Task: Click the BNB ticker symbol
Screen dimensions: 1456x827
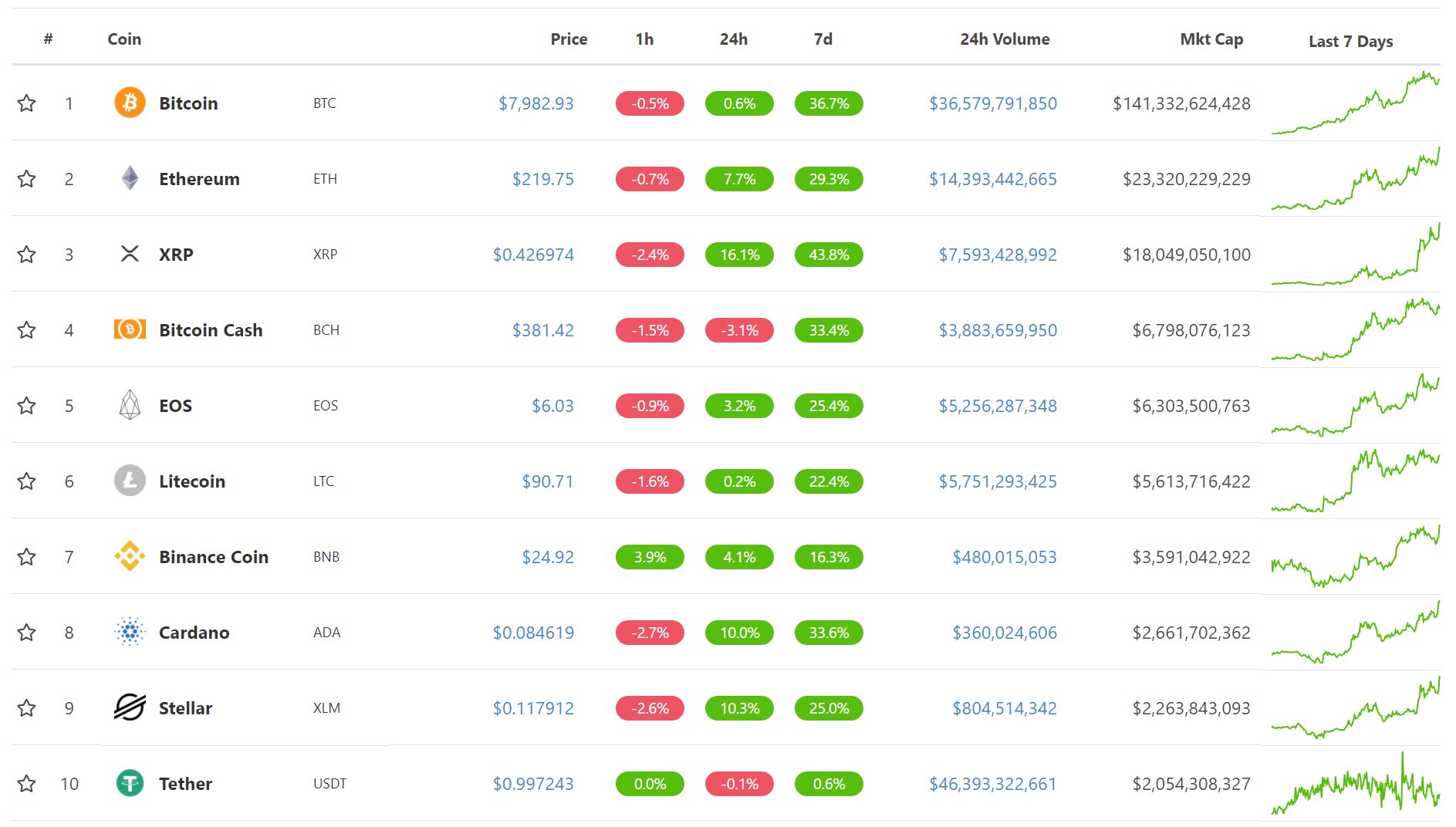Action: coord(326,556)
